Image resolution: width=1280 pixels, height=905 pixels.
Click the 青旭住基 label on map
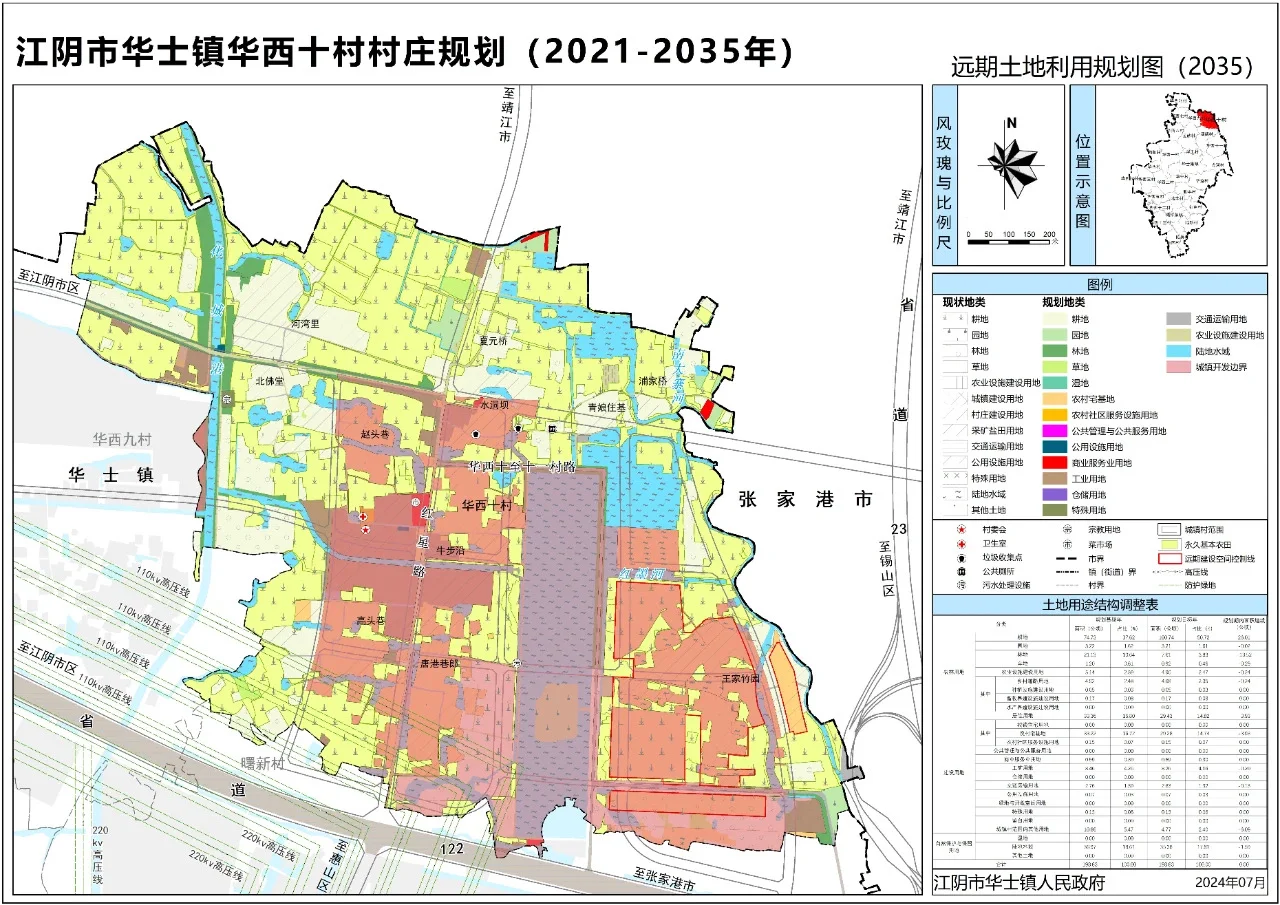click(606, 407)
